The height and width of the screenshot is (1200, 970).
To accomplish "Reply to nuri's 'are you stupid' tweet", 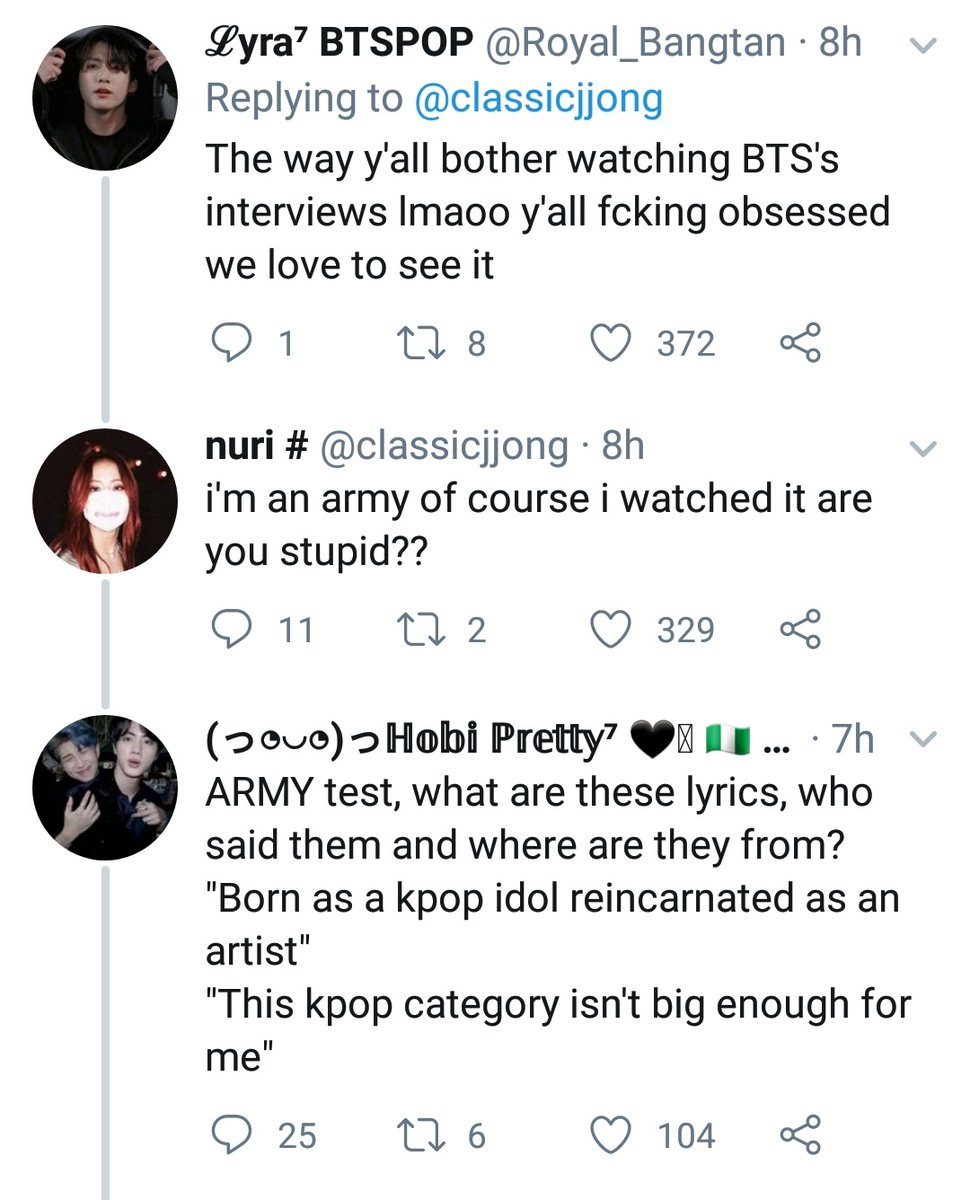I will tap(235, 630).
